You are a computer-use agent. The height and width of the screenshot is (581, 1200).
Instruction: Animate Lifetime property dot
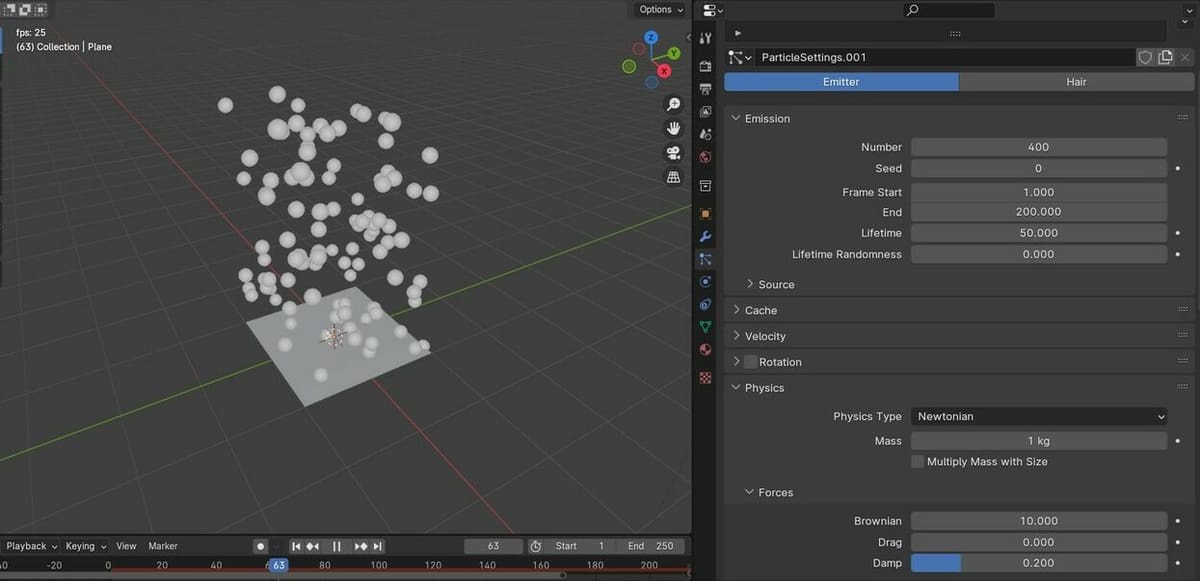pos(1179,233)
